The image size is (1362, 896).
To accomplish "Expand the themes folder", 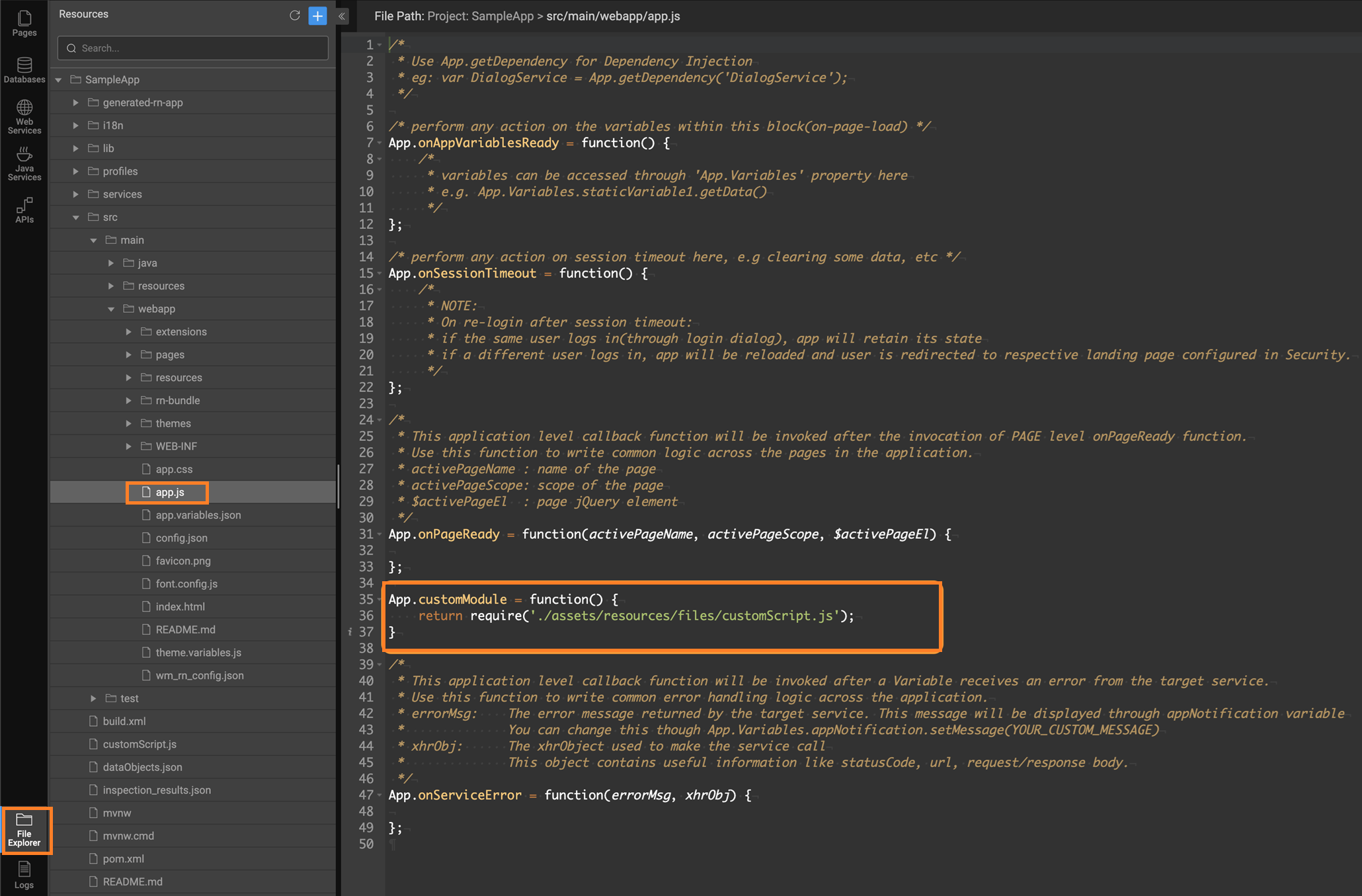I will point(128,423).
